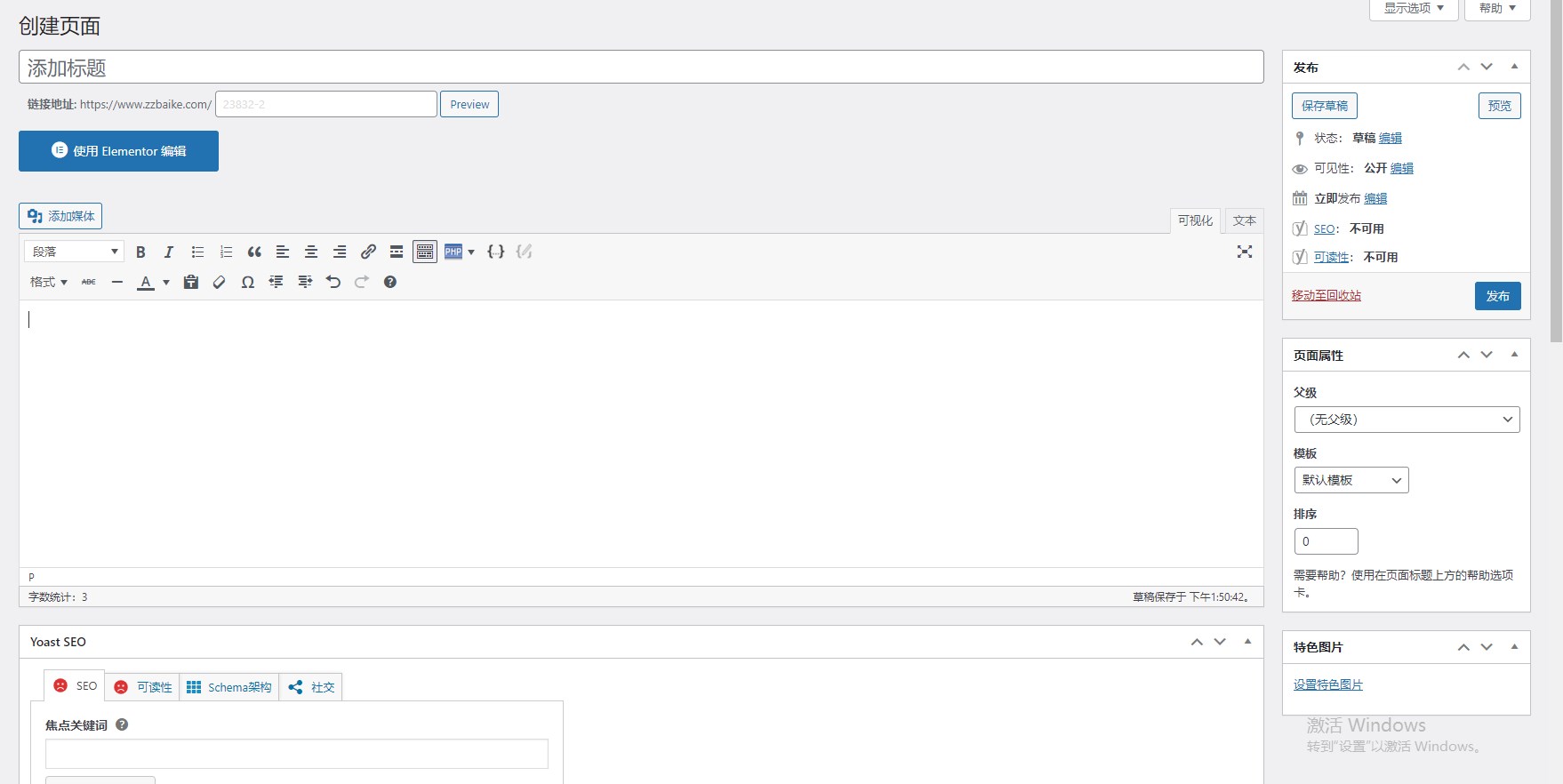Click the Preview button beside the permalink
This screenshot has height=784, width=1563.
469,104
